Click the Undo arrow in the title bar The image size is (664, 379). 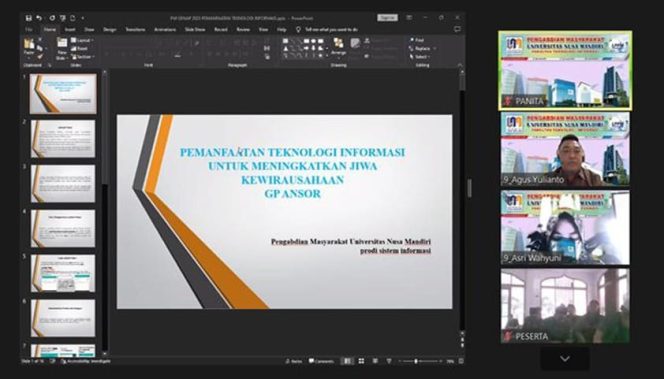(39, 18)
